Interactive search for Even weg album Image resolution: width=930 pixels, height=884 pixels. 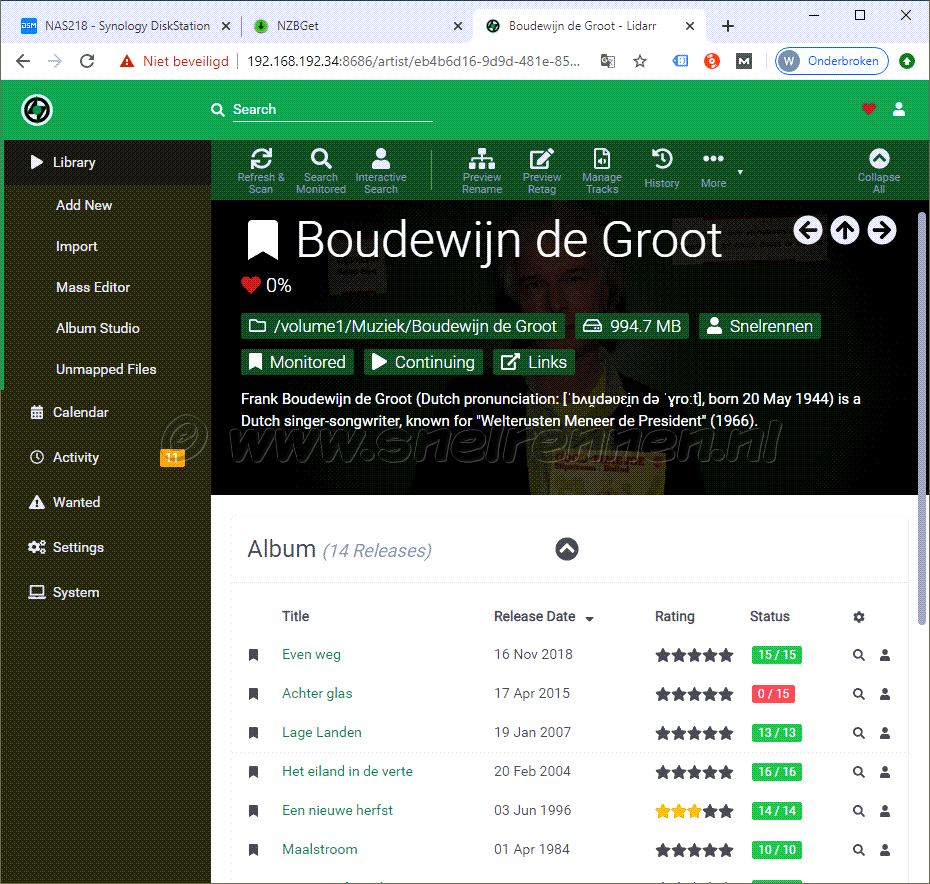885,655
